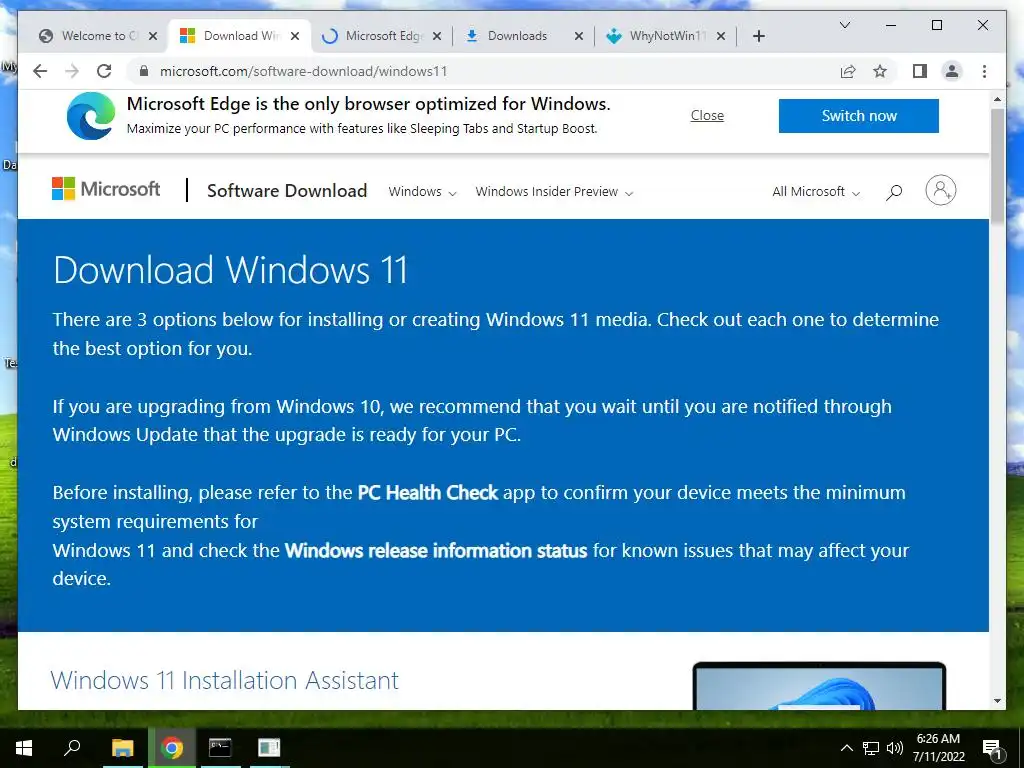Click the Download Windows 11 heading
The width and height of the screenshot is (1024, 768).
231,270
